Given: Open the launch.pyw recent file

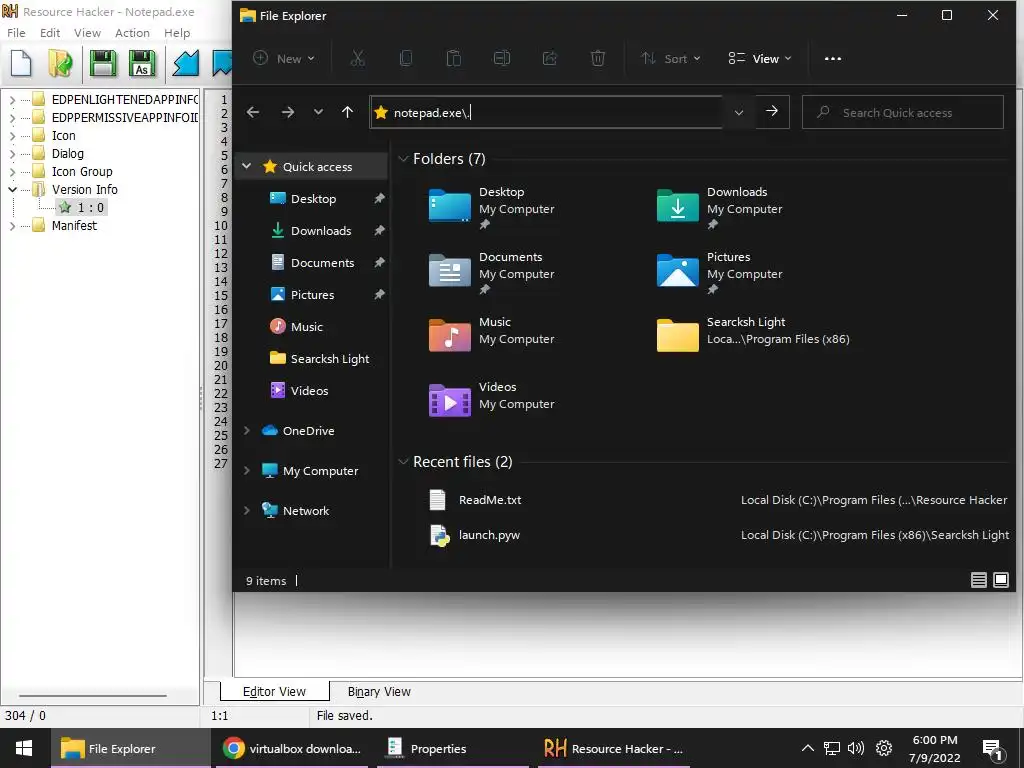Looking at the screenshot, I should [489, 535].
